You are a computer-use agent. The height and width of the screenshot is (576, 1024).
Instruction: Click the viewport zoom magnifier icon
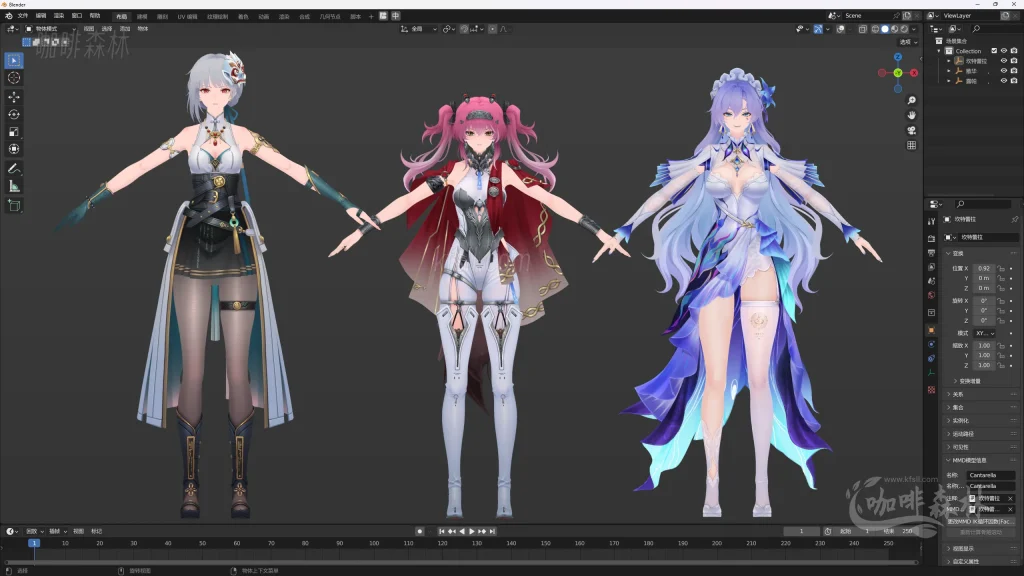912,101
